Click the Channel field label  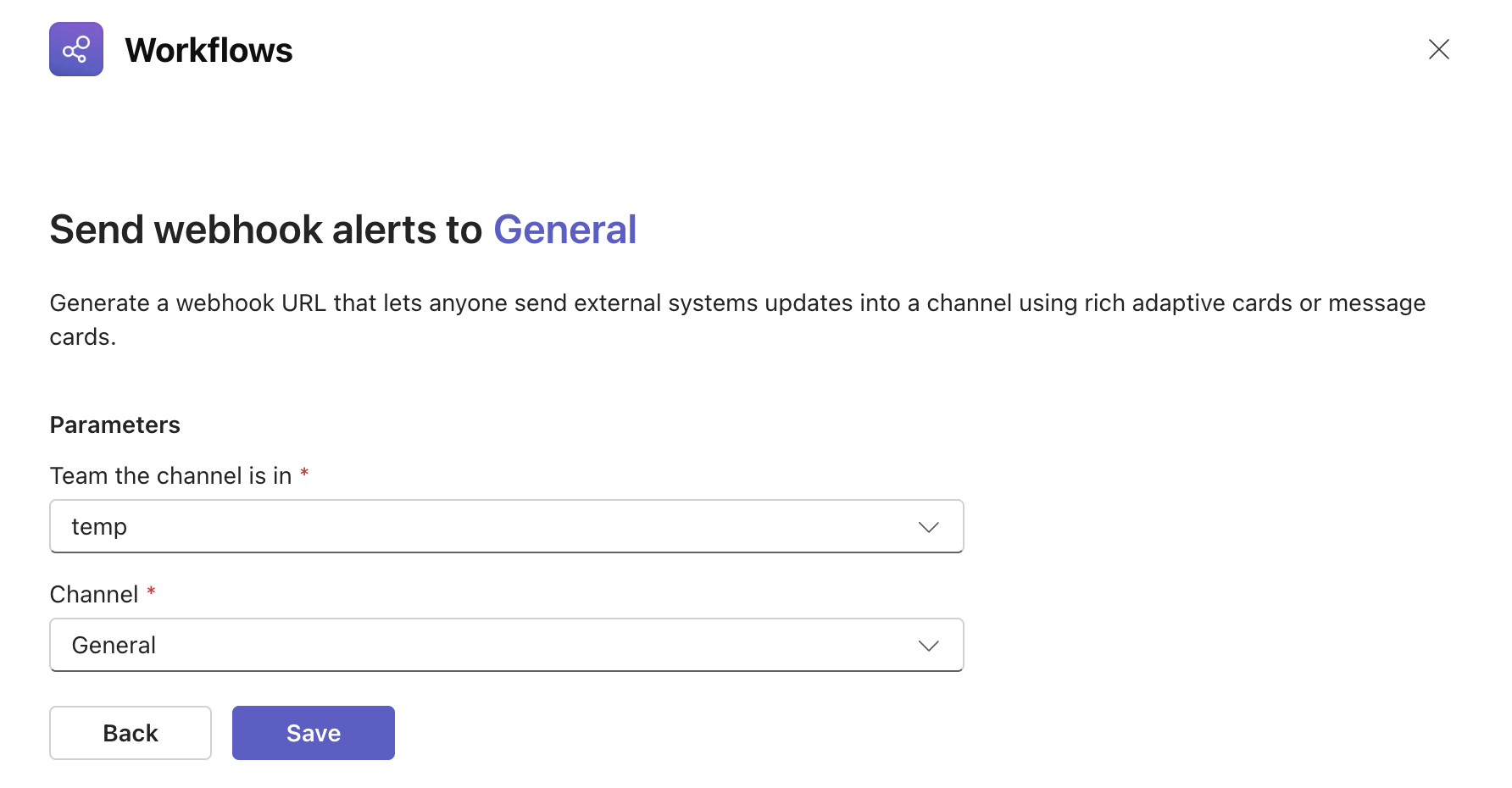[94, 594]
